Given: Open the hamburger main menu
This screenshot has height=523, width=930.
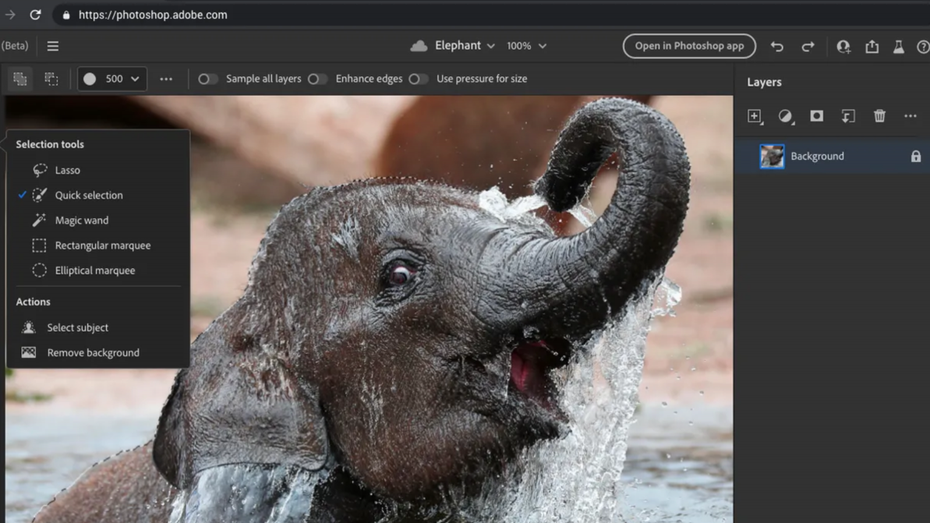Looking at the screenshot, I should [x=53, y=46].
